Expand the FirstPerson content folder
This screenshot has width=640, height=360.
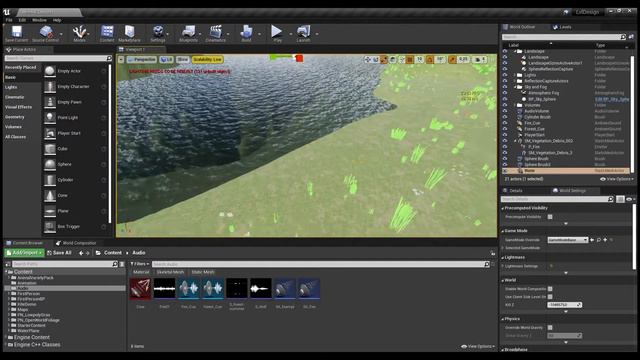[x=9, y=294]
